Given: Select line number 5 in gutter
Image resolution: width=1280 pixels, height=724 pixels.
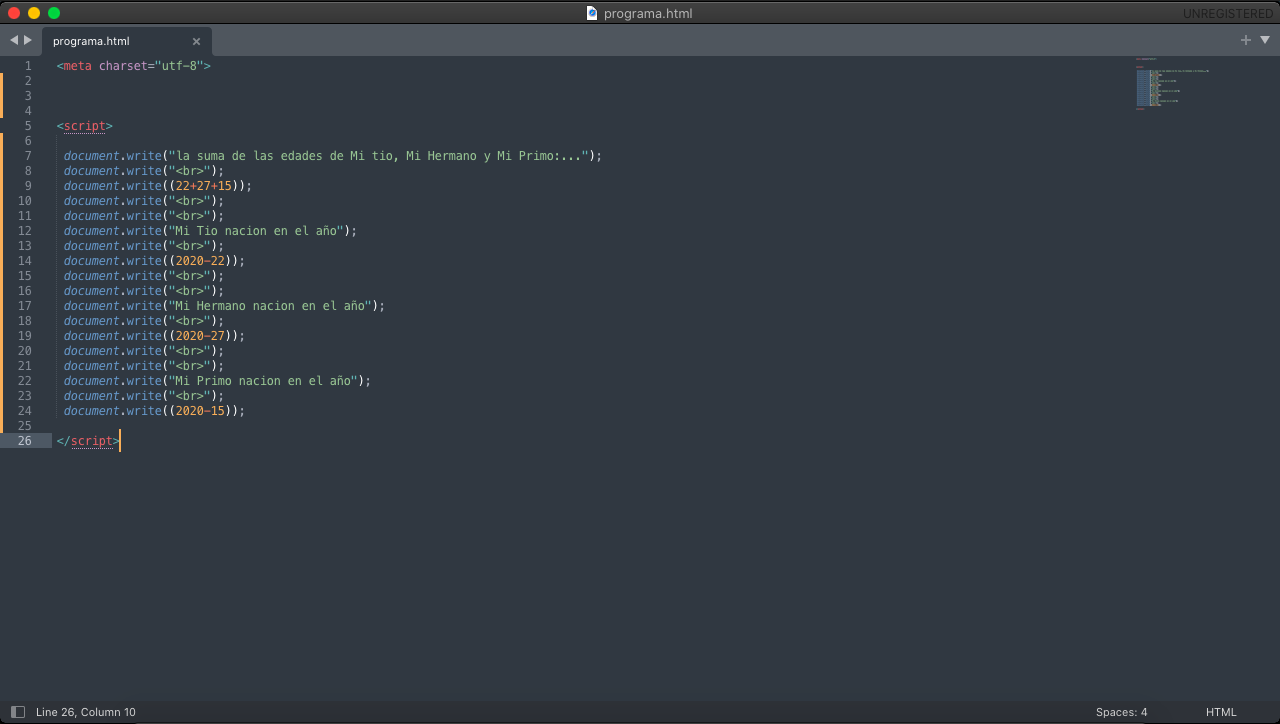Looking at the screenshot, I should pyautogui.click(x=28, y=126).
